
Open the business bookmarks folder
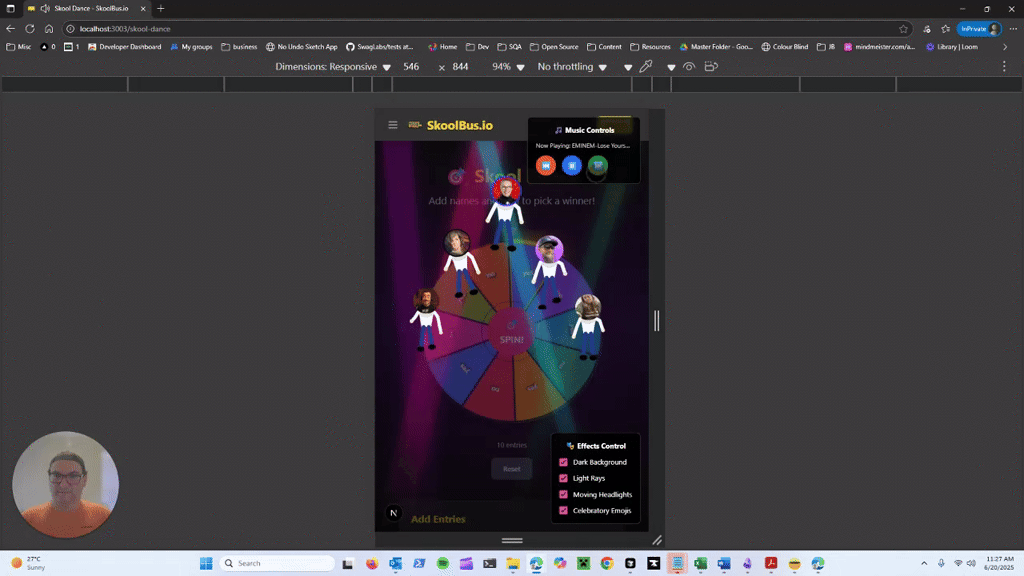(x=239, y=47)
